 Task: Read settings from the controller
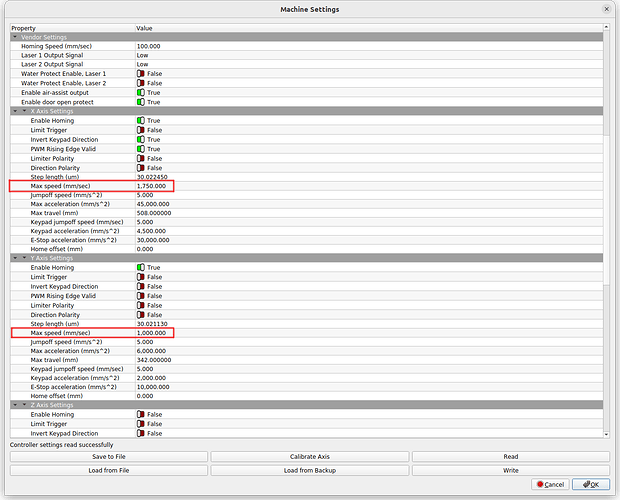(x=510, y=457)
